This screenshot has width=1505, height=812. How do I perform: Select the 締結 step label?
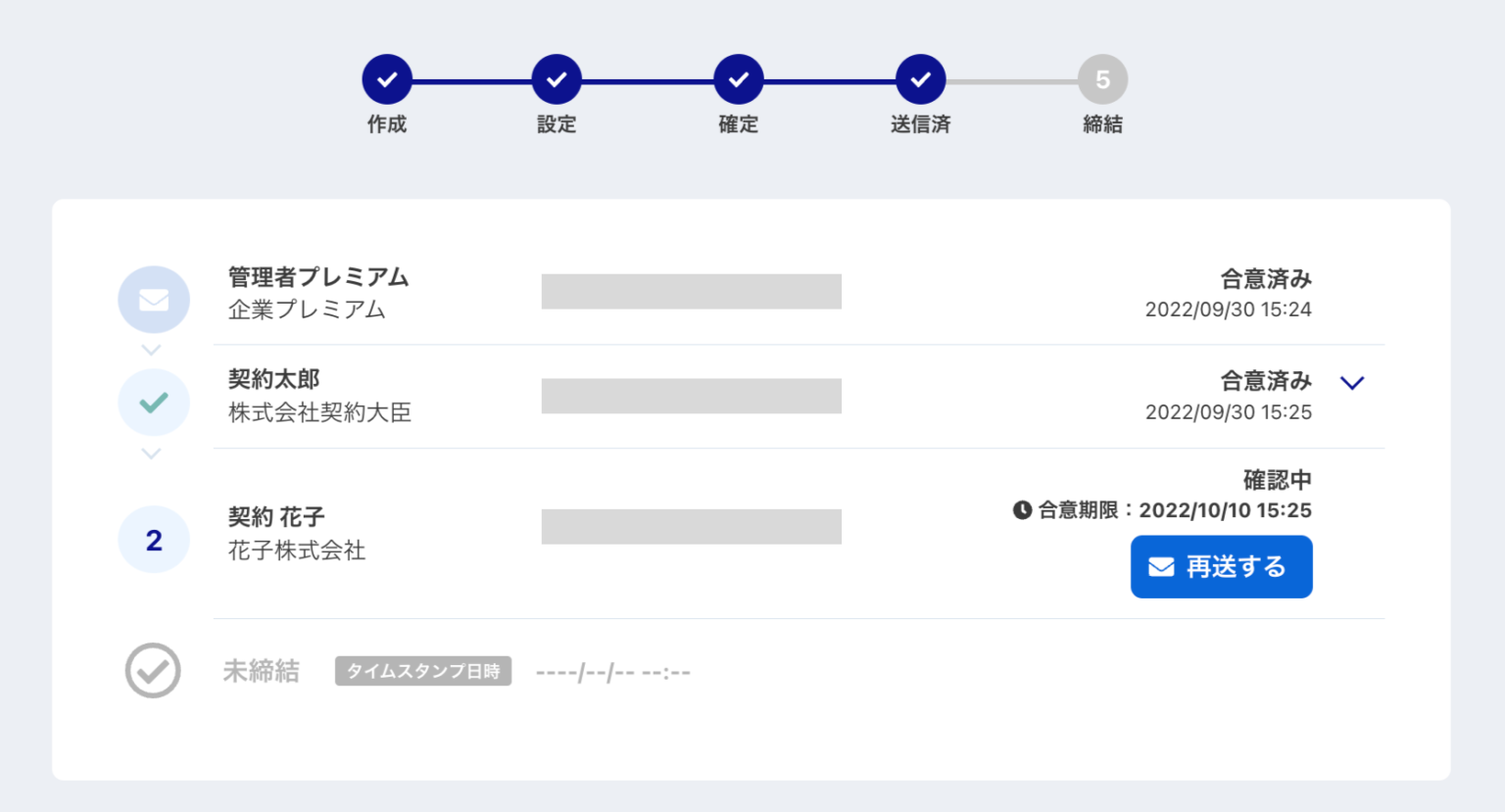click(1103, 124)
